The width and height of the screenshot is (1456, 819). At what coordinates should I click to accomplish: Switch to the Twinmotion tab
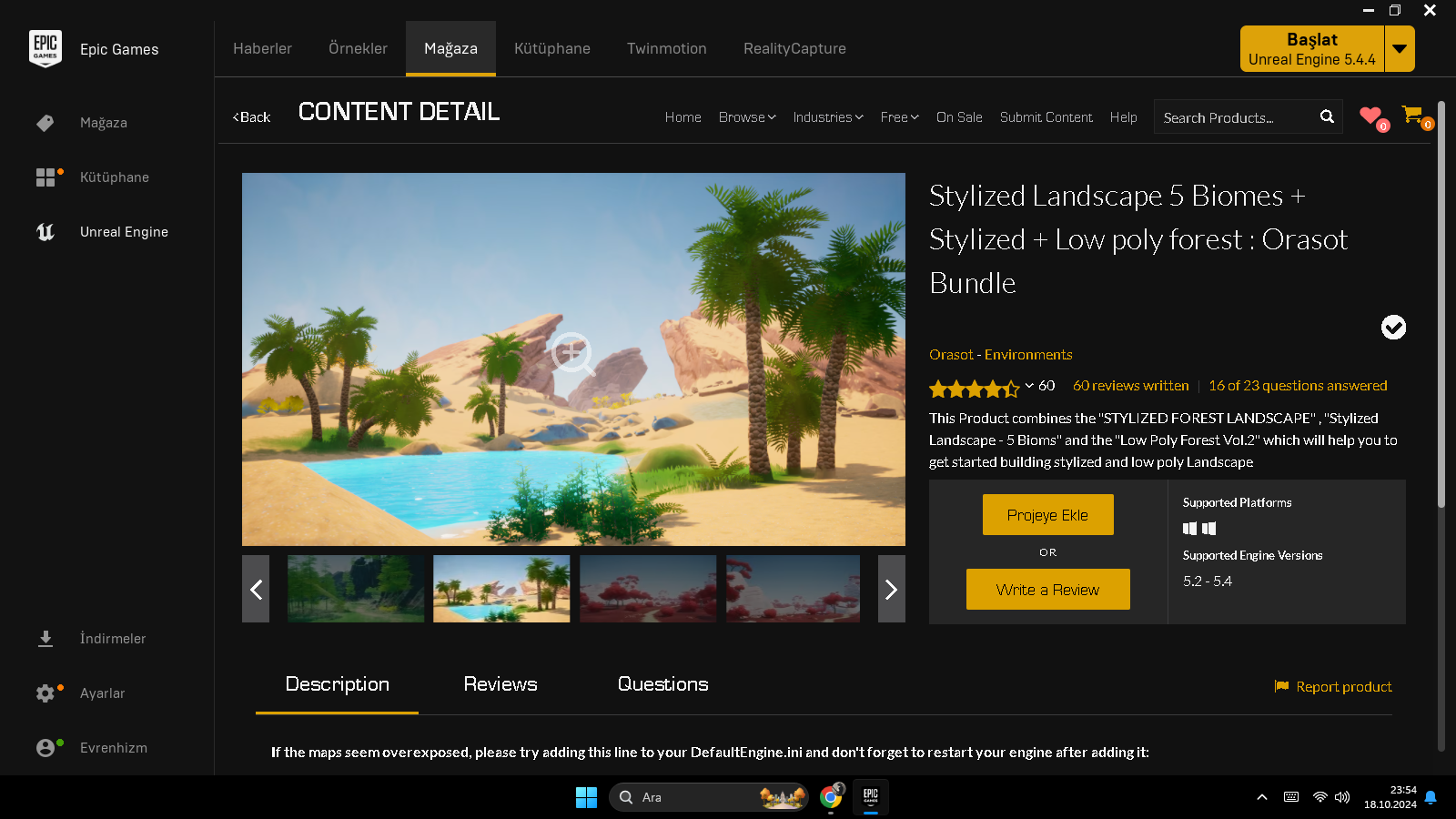click(x=667, y=48)
